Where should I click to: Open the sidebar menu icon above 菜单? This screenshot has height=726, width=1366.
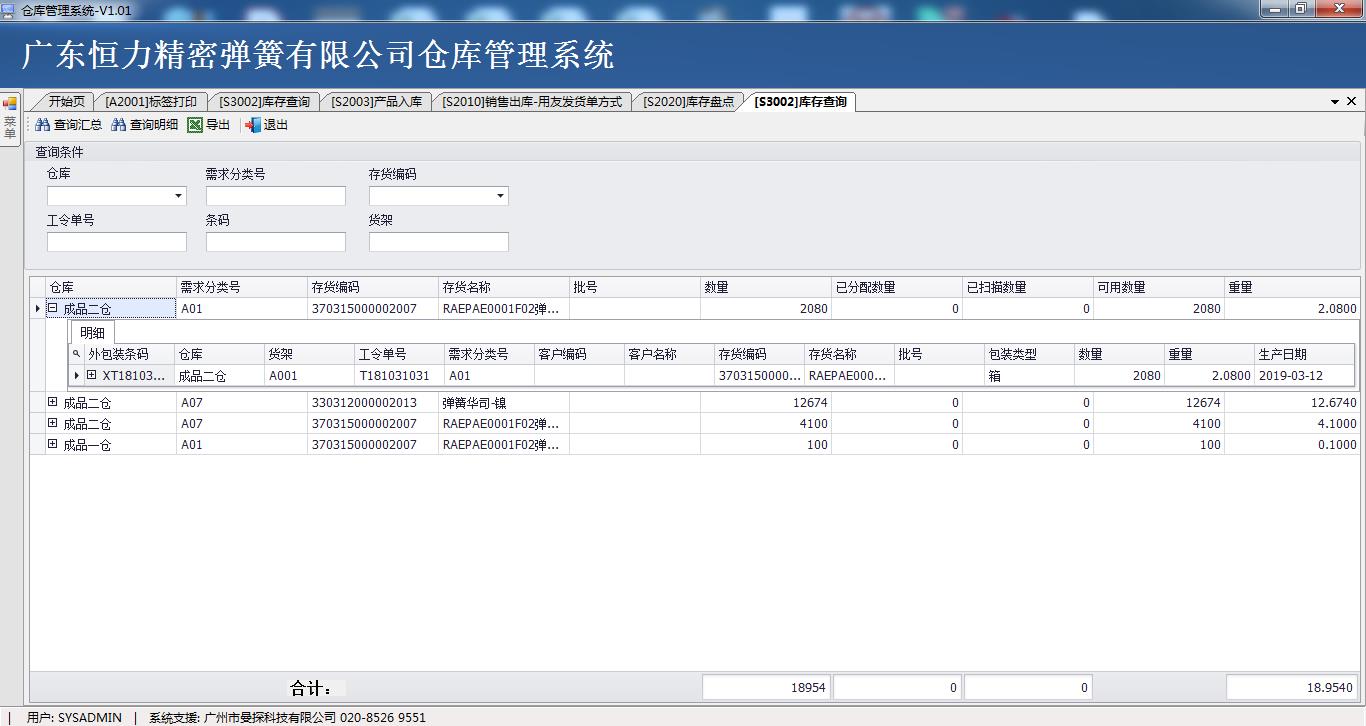click(x=10, y=103)
